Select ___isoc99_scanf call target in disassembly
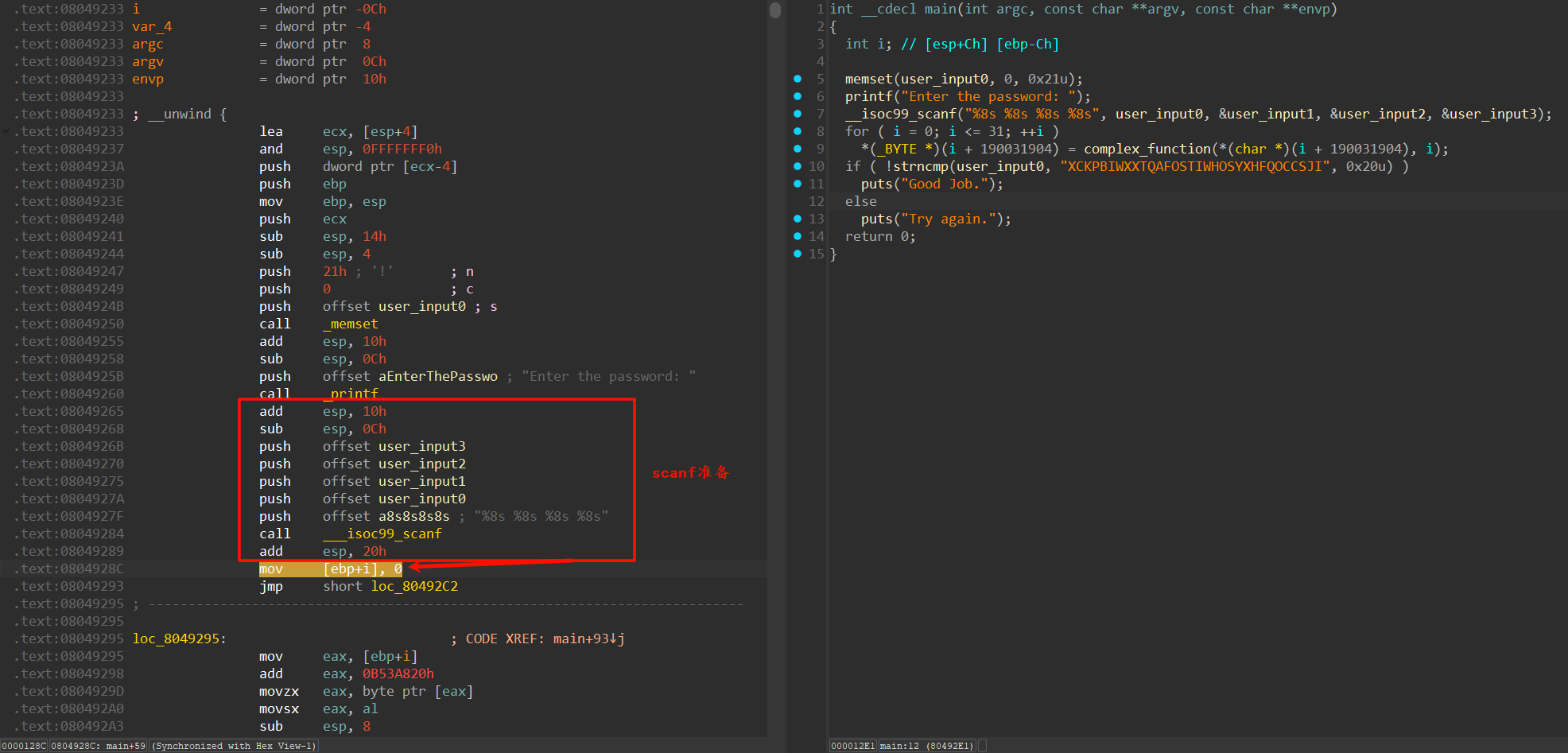Viewport: 1568px width, 753px height. pos(382,534)
